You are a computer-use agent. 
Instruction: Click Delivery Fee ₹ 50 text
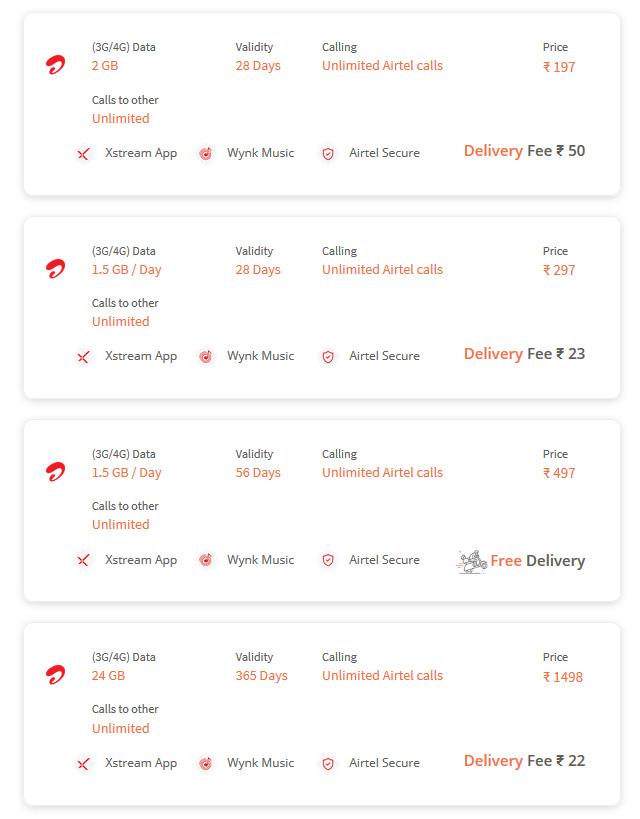click(525, 151)
